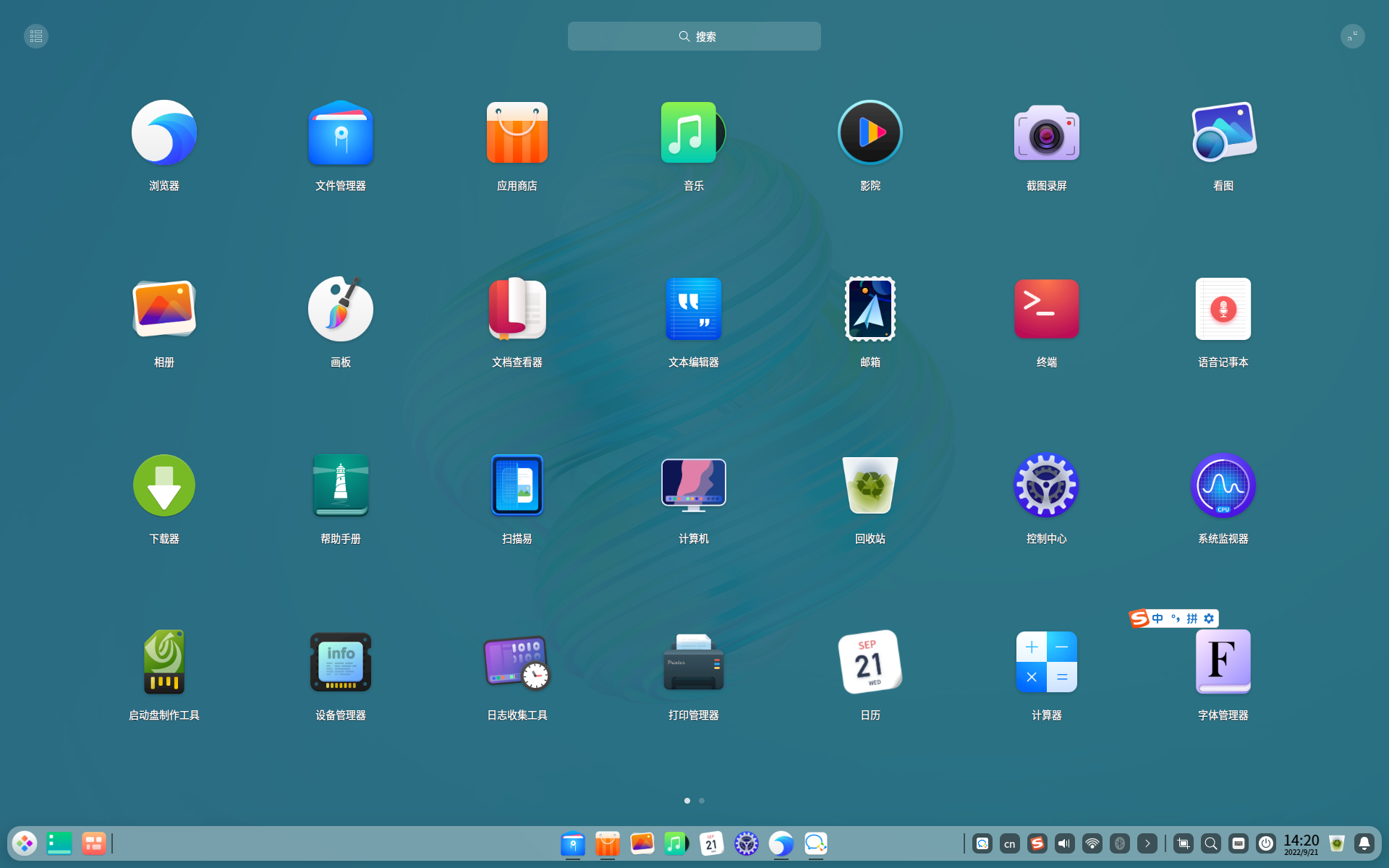
Task: Expand the tray arrow button
Action: [1147, 843]
